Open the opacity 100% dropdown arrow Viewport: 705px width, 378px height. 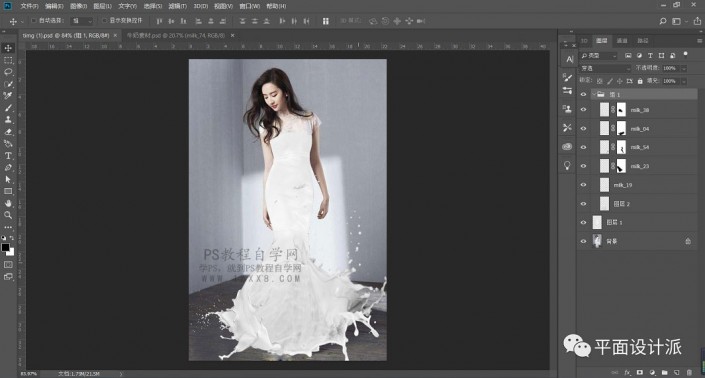(x=684, y=68)
